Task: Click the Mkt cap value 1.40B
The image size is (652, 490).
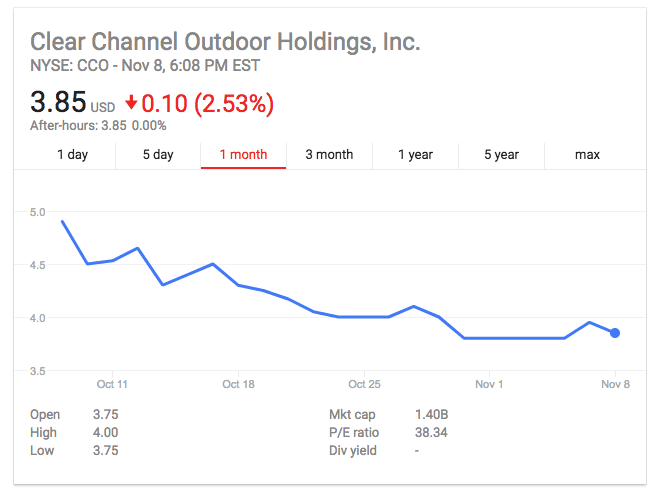Action: point(431,414)
